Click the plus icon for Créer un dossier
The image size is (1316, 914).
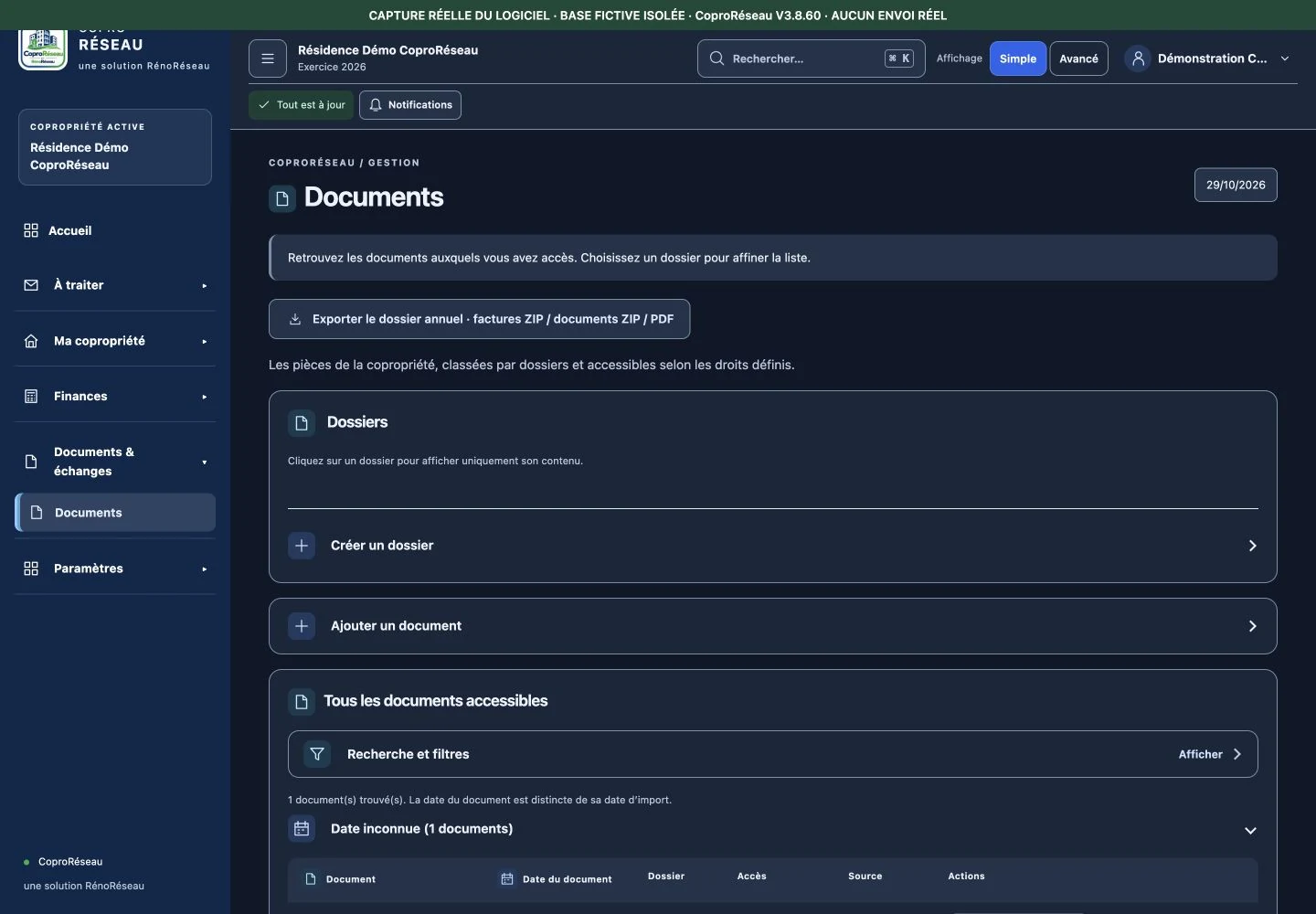tap(302, 546)
